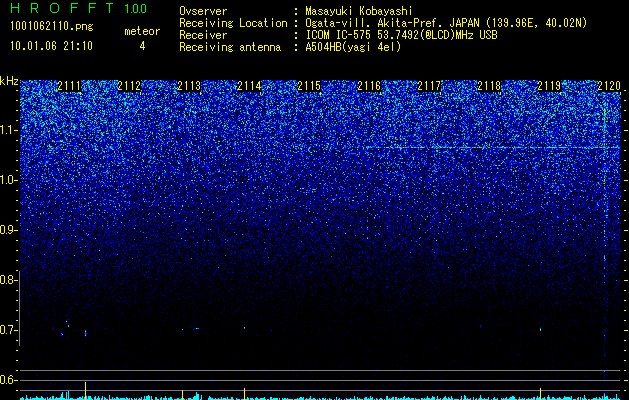Image resolution: width=629 pixels, height=400 pixels.
Task: Click the cyan signal level graph at bottom
Action: coord(320,397)
